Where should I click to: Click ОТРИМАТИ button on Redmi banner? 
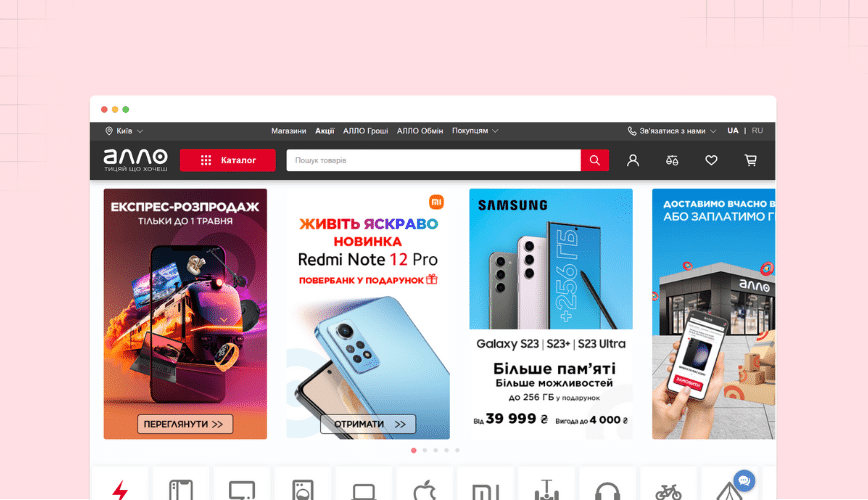click(368, 424)
